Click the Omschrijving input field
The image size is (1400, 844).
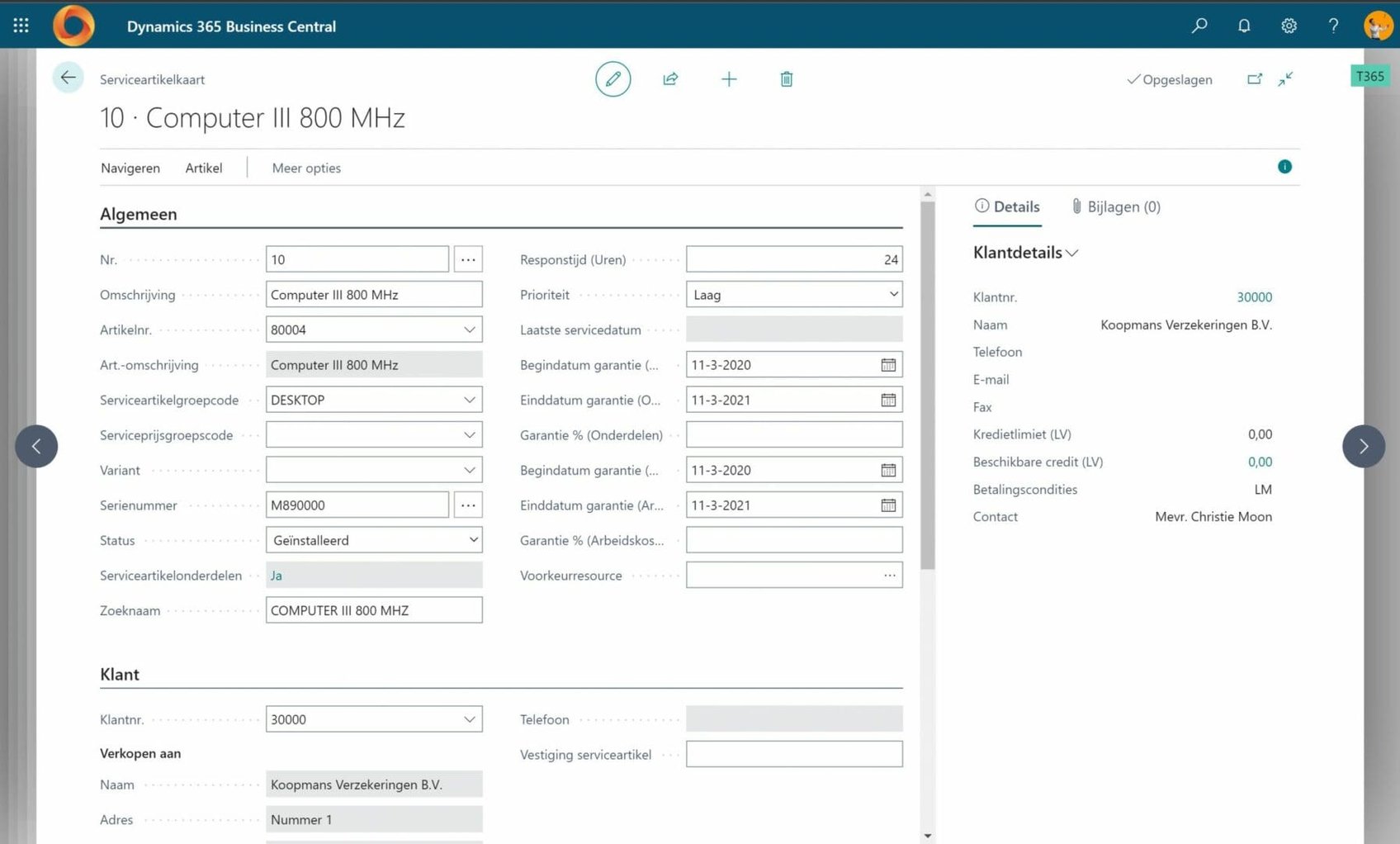point(374,295)
